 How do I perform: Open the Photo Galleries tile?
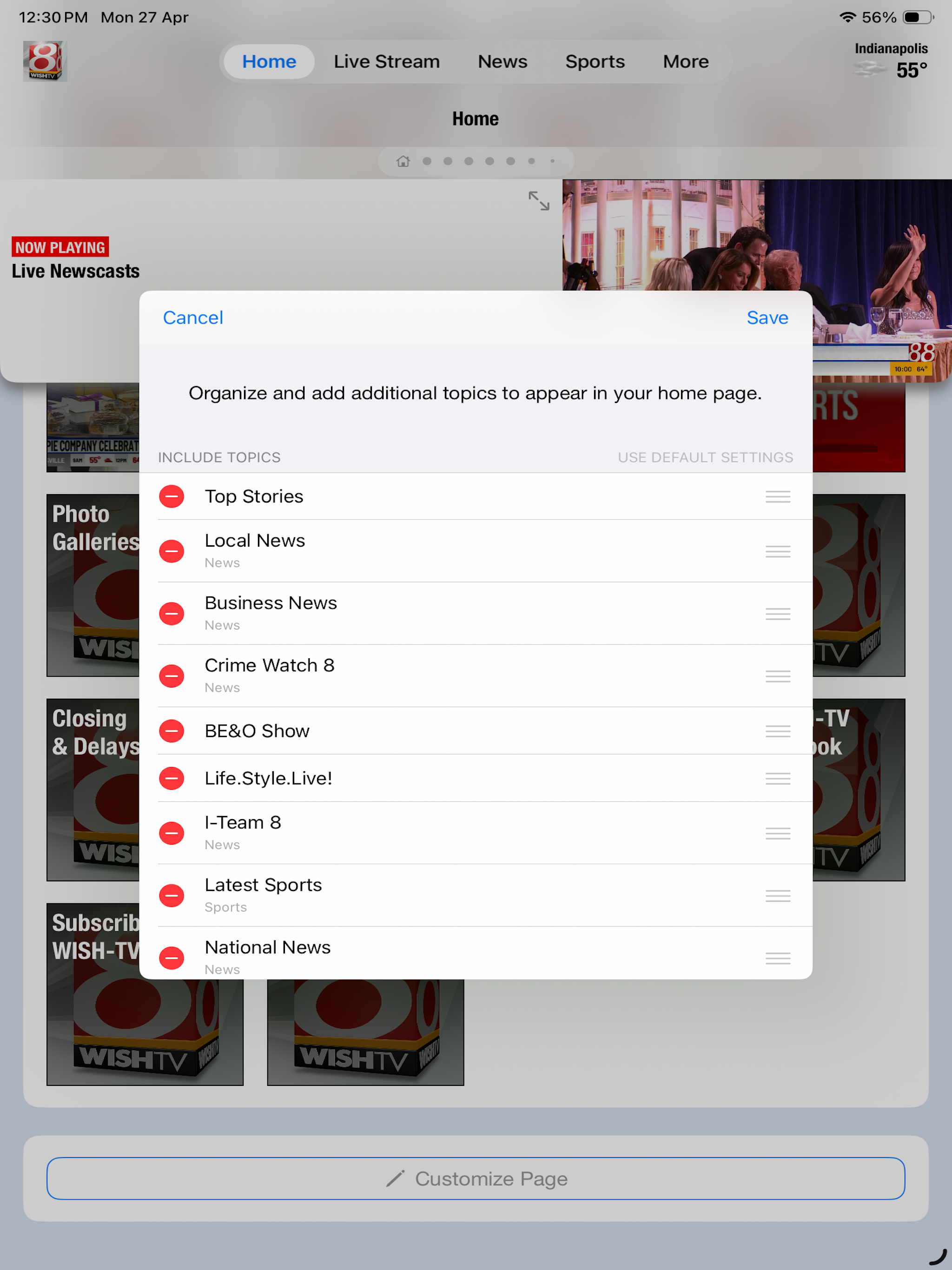pos(93,585)
